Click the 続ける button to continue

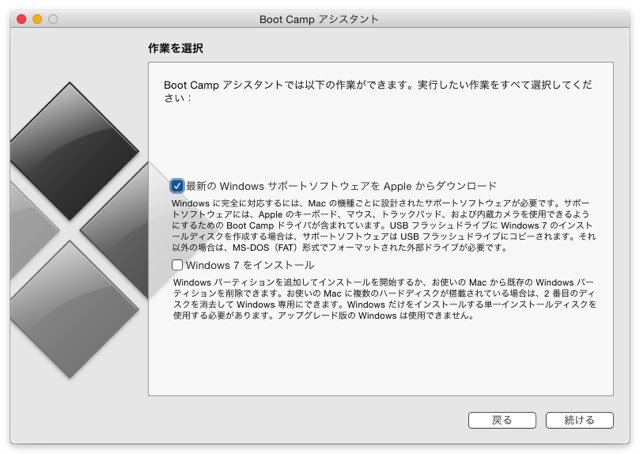click(x=579, y=420)
